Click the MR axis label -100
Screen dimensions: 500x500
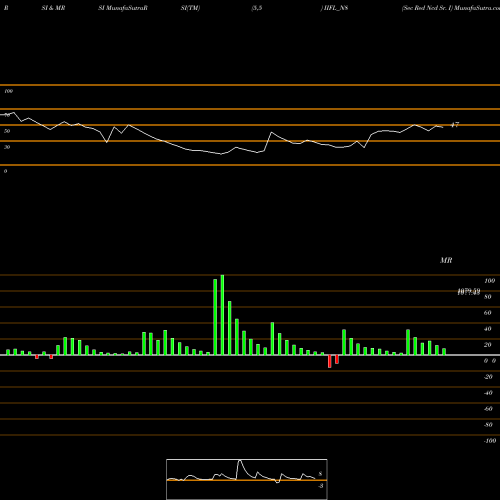490,441
